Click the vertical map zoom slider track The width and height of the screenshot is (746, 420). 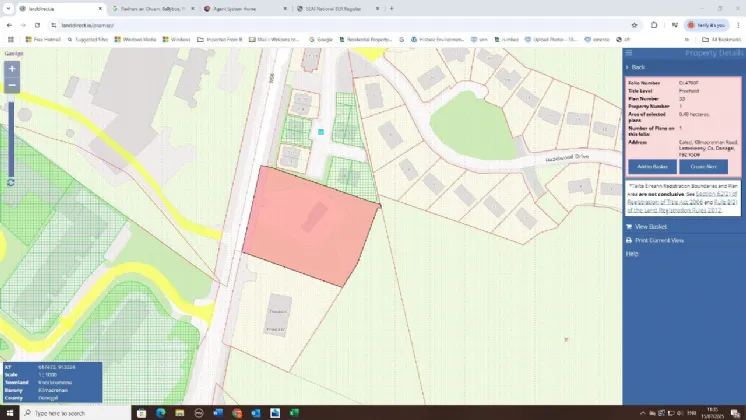click(x=10, y=135)
